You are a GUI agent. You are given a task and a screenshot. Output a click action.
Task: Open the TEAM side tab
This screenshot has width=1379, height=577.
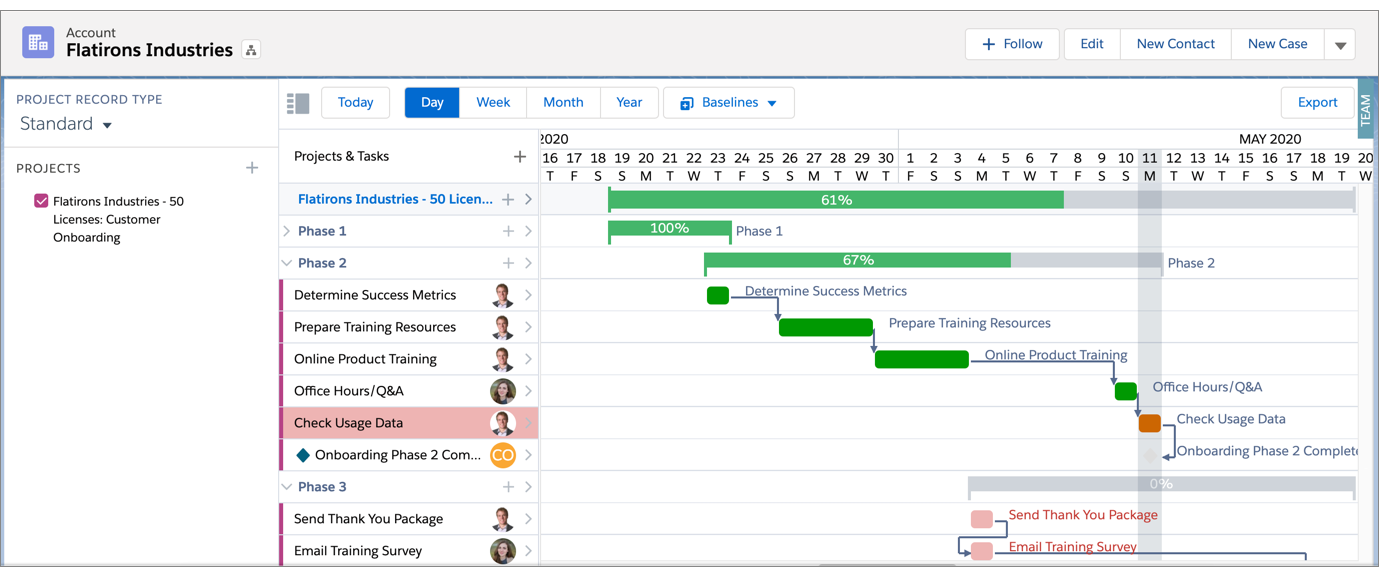[1364, 107]
